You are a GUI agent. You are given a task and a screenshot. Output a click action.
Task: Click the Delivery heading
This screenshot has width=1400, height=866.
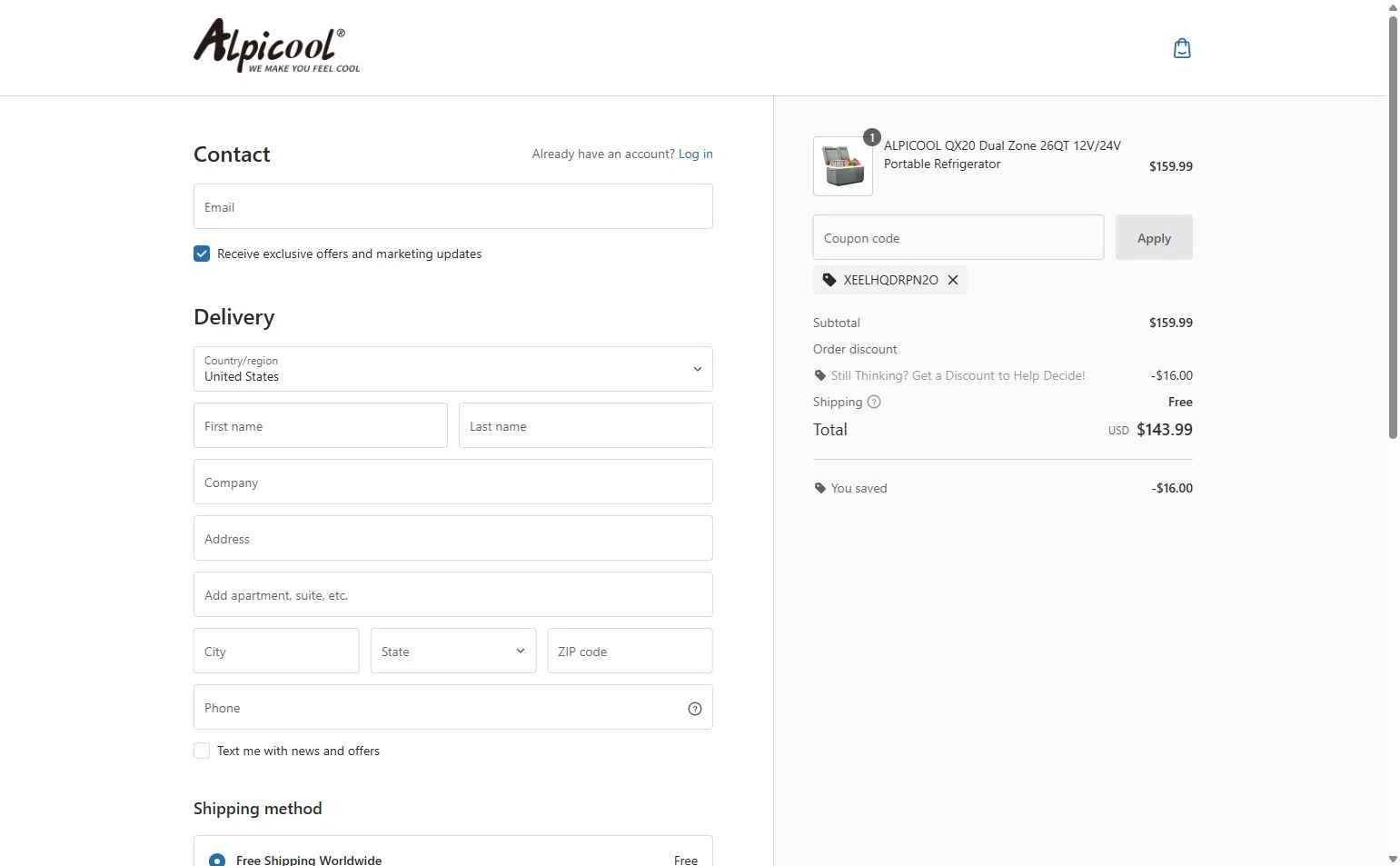coord(234,317)
